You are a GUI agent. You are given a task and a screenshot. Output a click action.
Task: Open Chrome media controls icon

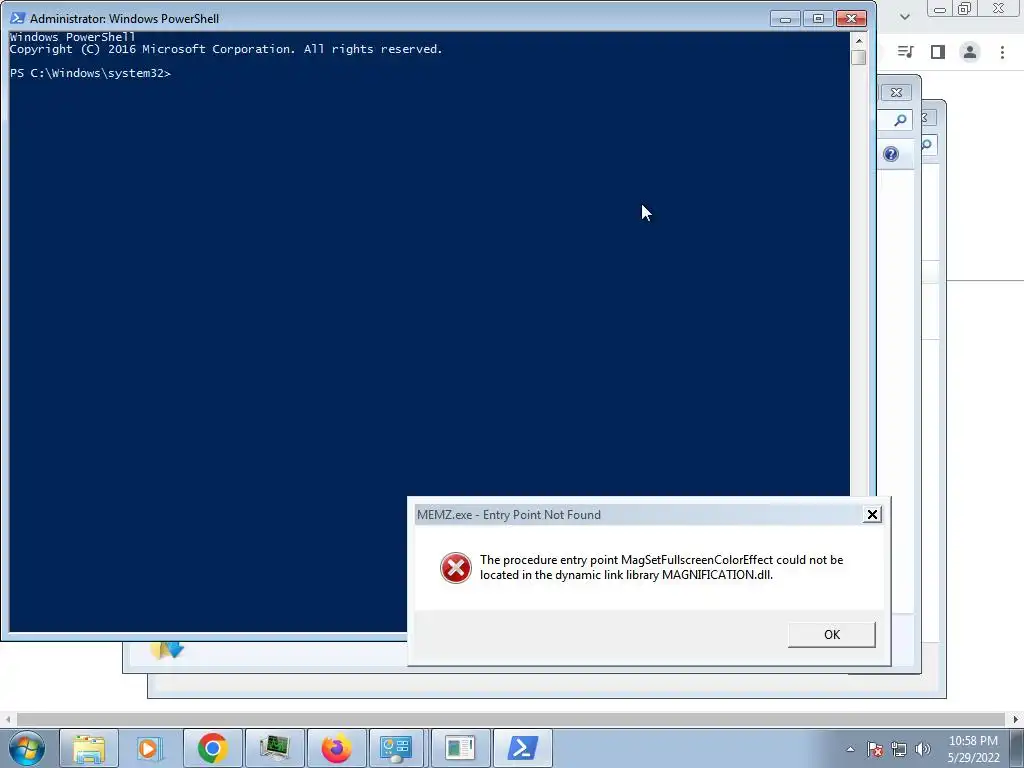click(x=905, y=52)
